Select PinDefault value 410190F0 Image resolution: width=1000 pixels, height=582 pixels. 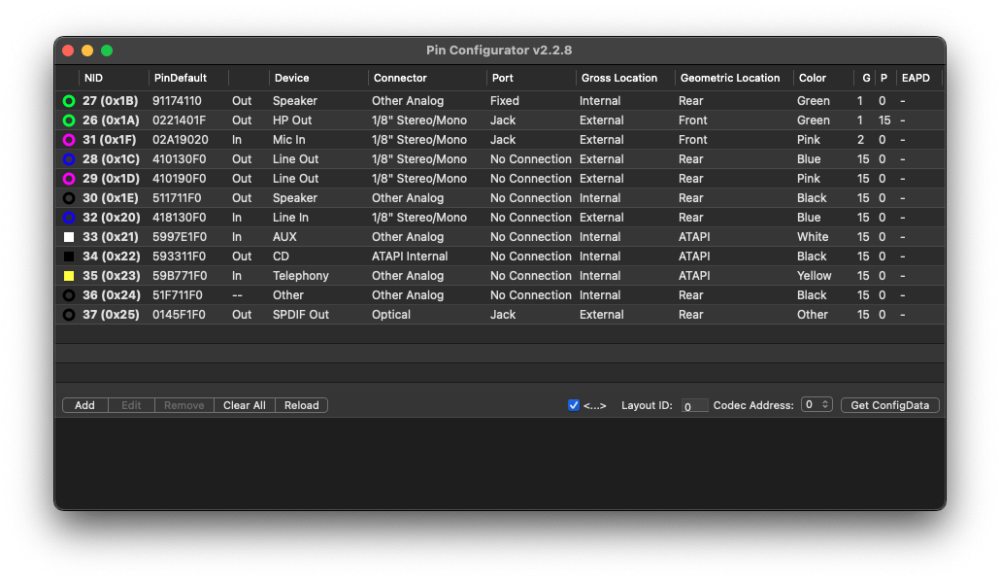(179, 178)
